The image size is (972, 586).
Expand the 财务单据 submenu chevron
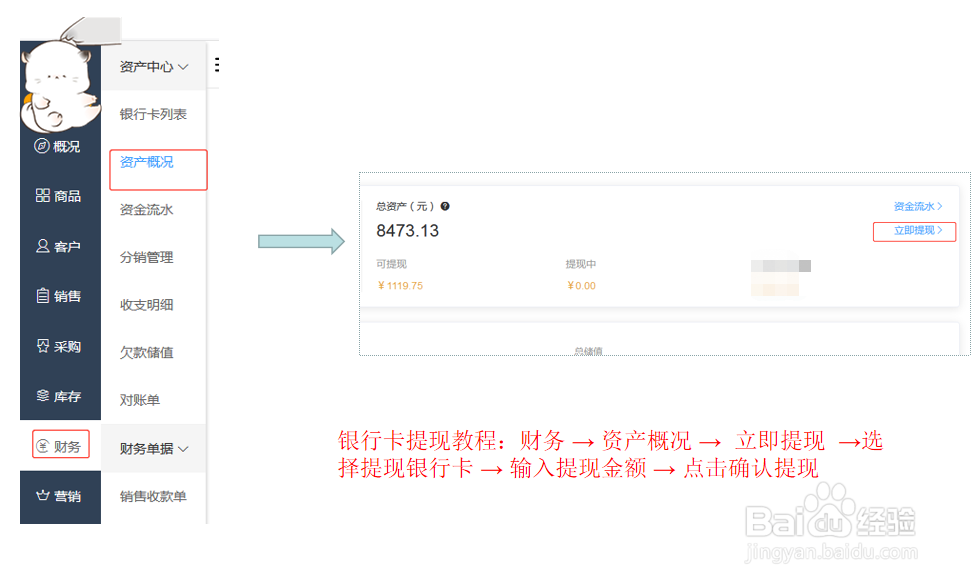coord(185,448)
